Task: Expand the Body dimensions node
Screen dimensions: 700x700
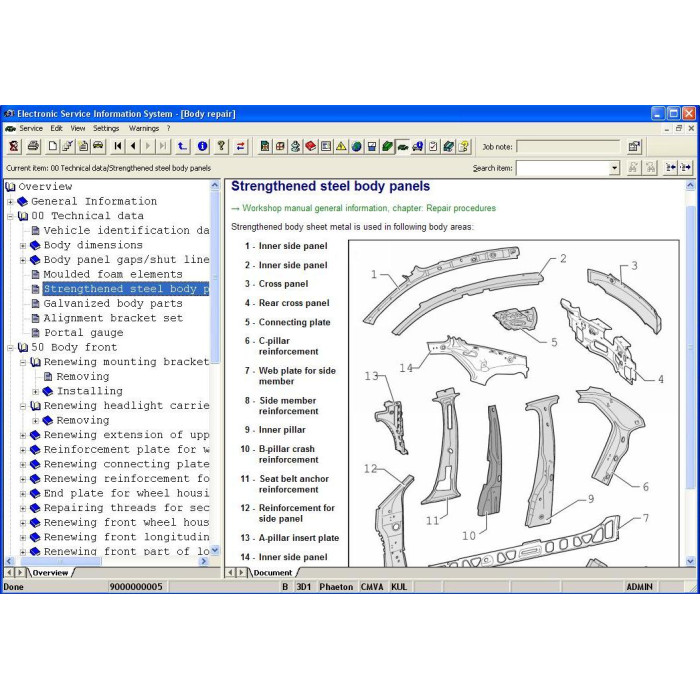Action: pyautogui.click(x=23, y=246)
